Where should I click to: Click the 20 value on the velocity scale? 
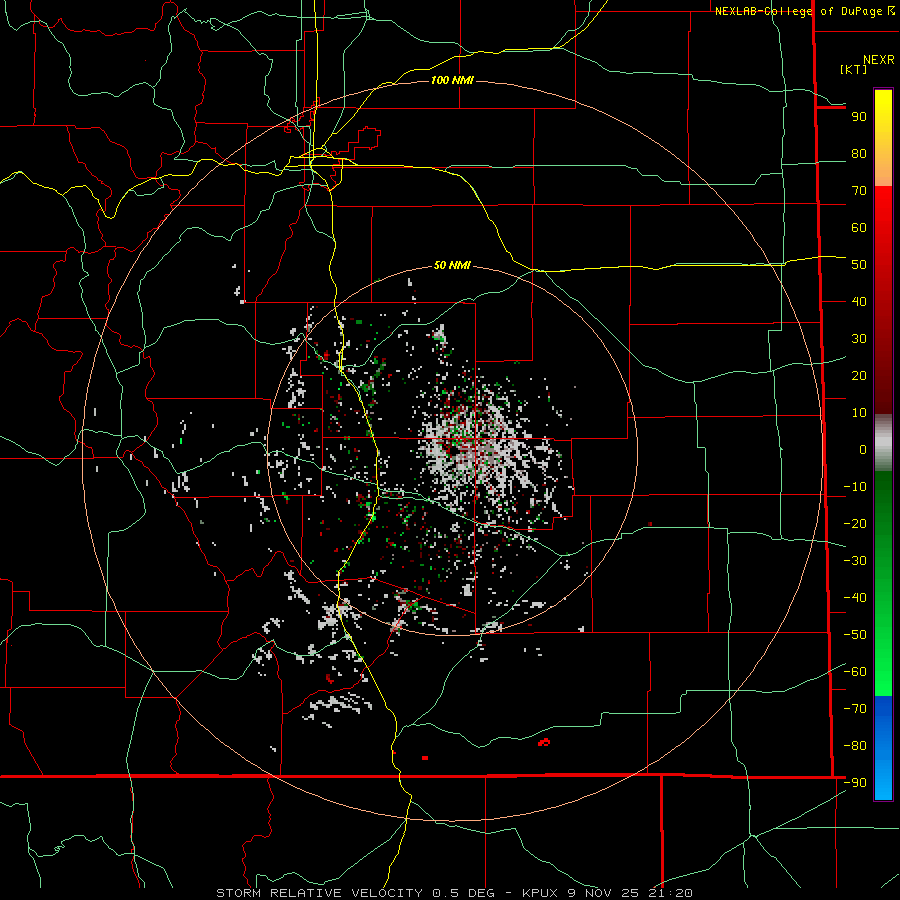tap(859, 375)
